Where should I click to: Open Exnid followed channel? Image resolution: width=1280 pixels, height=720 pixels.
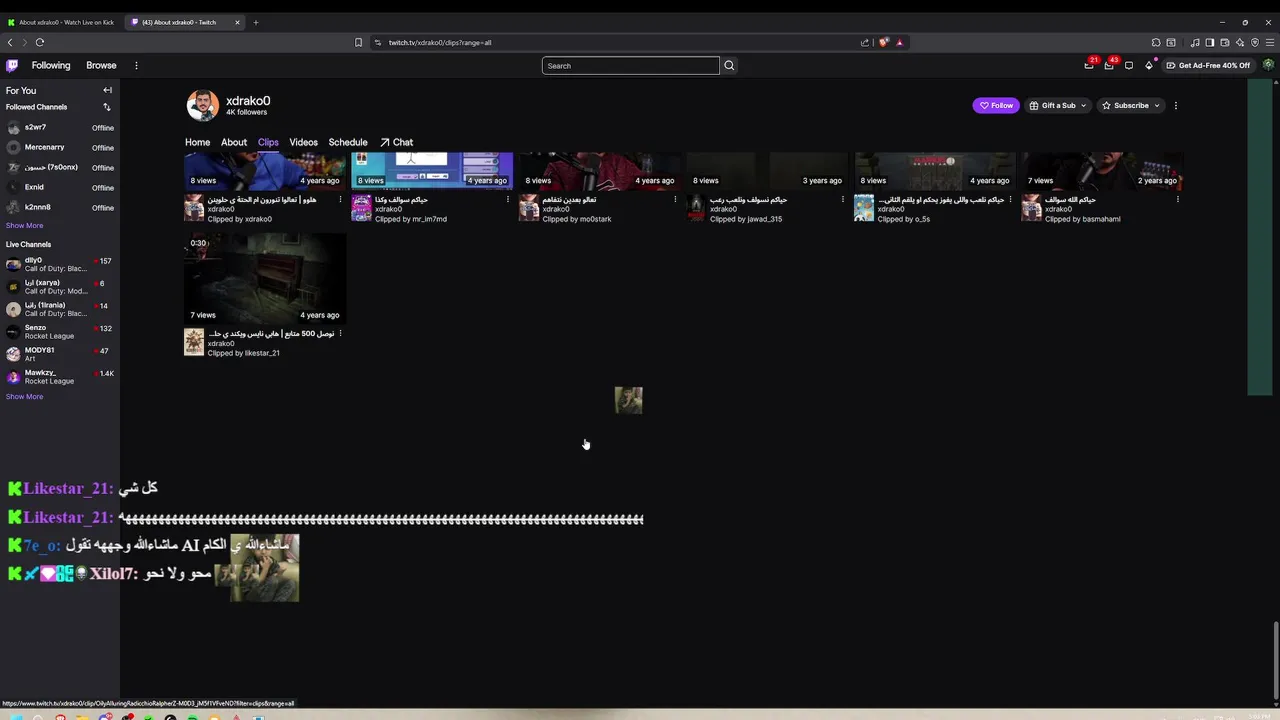click(x=60, y=187)
